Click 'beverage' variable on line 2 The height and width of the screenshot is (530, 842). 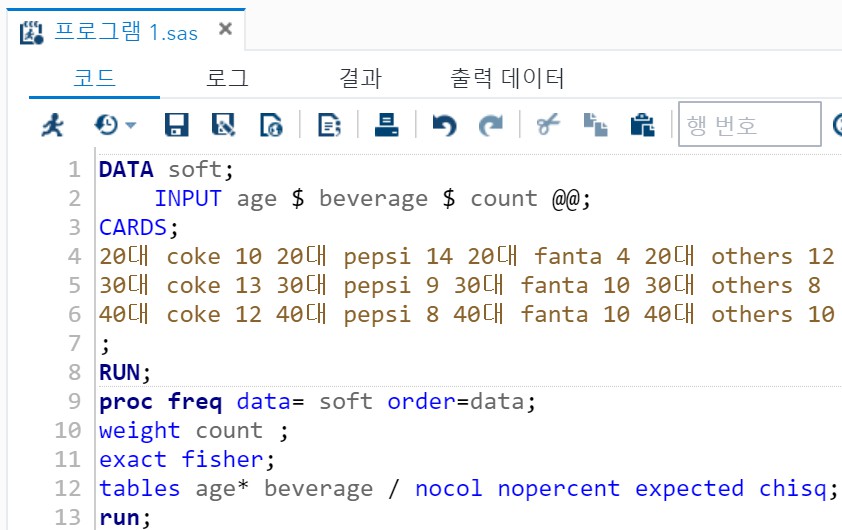[374, 199]
